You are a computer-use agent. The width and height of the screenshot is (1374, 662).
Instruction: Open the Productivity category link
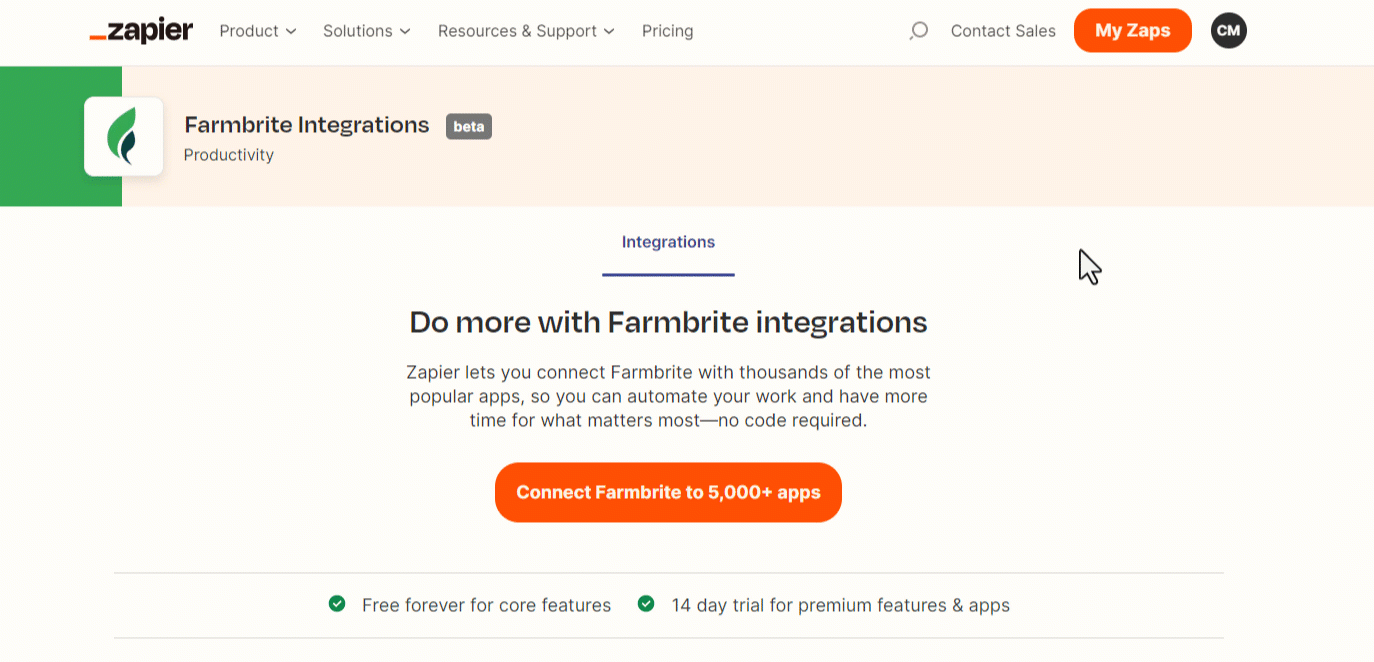229,155
